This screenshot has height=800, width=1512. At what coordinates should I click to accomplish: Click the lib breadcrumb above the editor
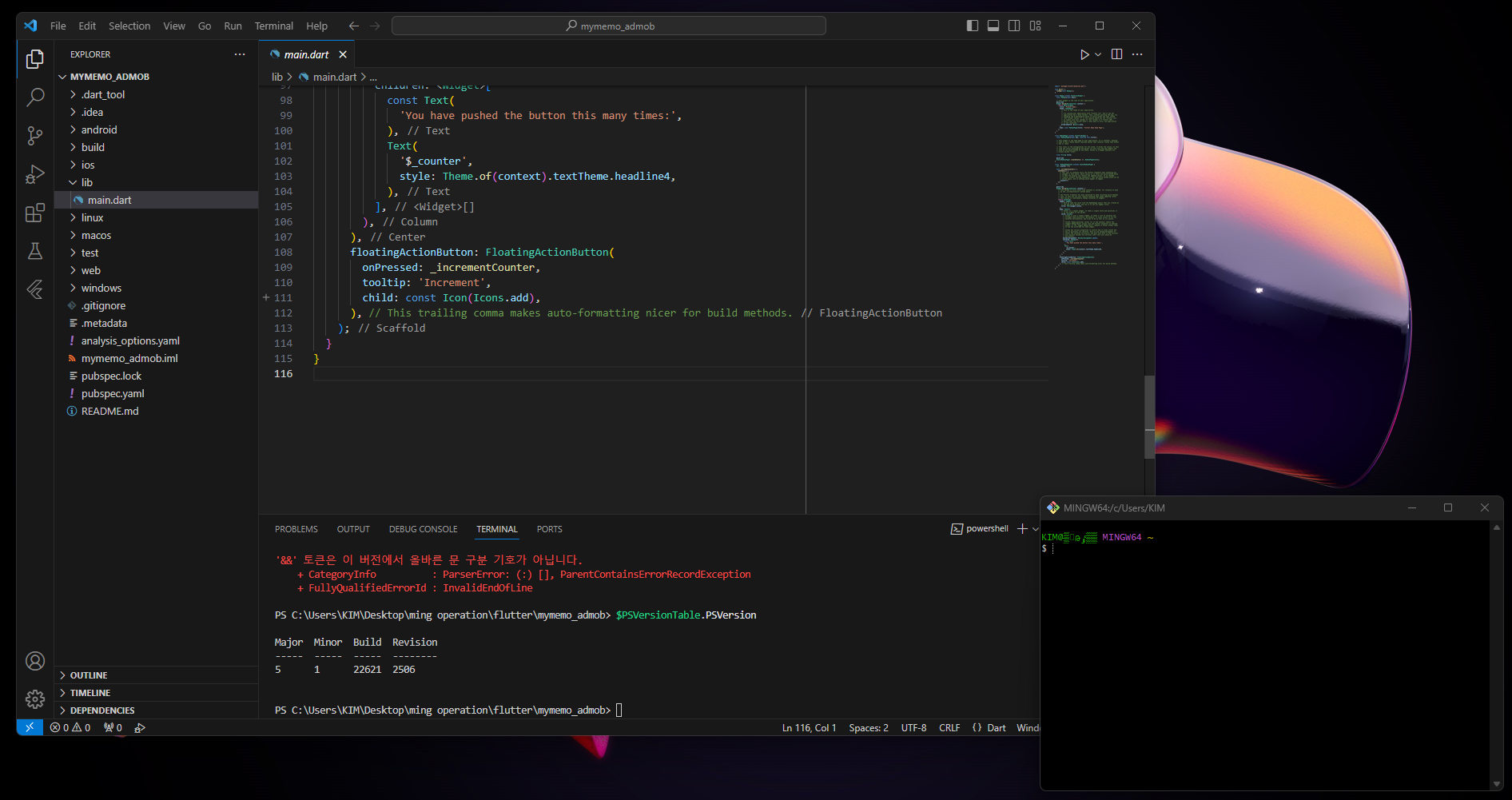pos(277,77)
